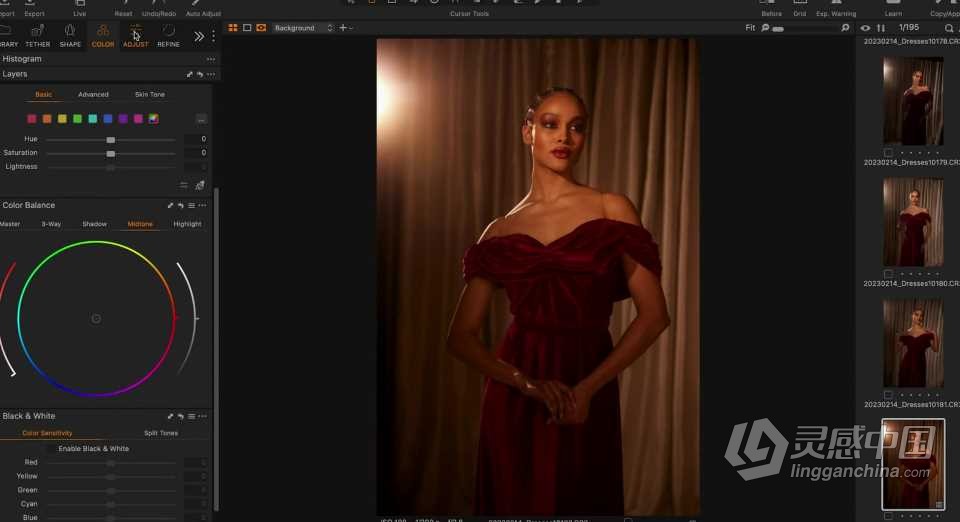Click Fit zoom button
This screenshot has height=522, width=960.
point(750,28)
